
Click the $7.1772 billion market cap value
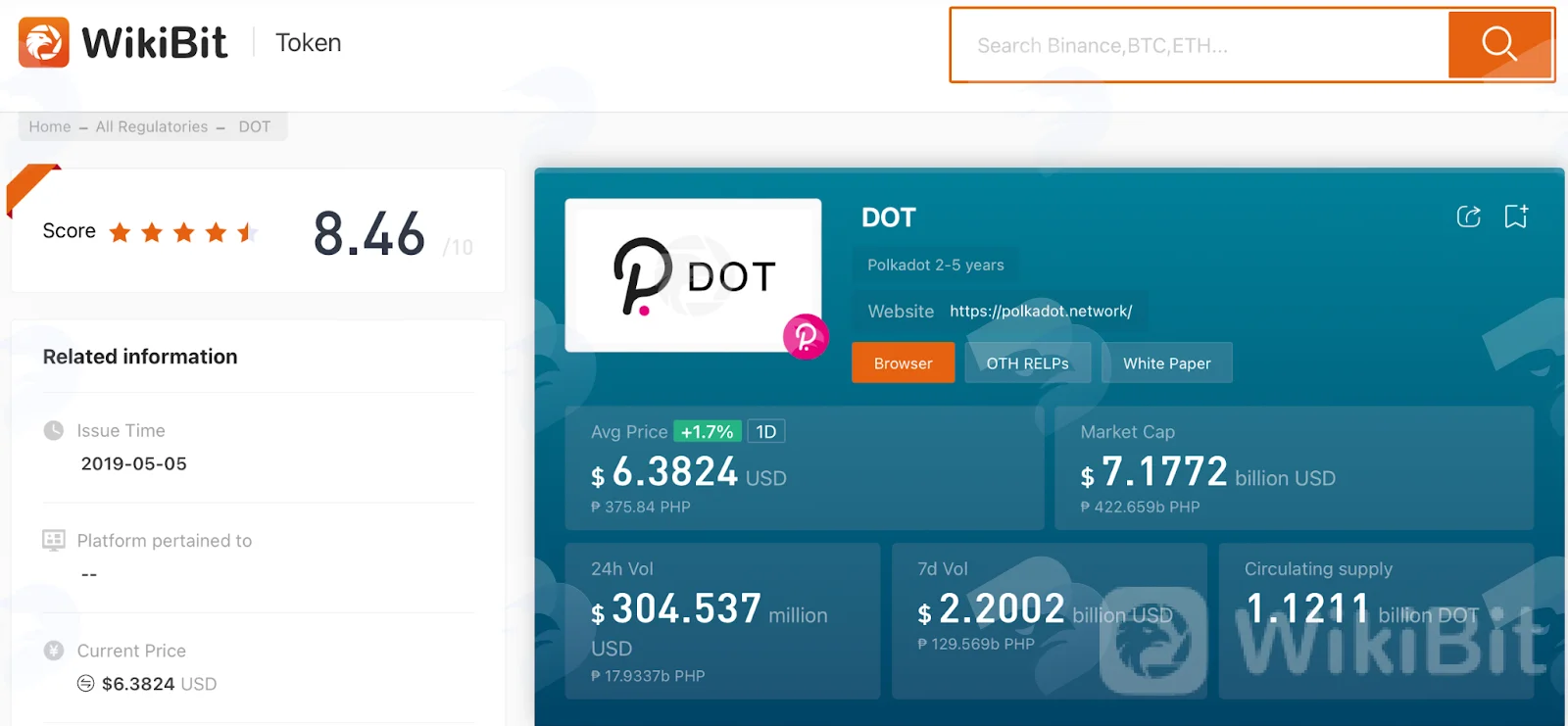(x=1207, y=473)
